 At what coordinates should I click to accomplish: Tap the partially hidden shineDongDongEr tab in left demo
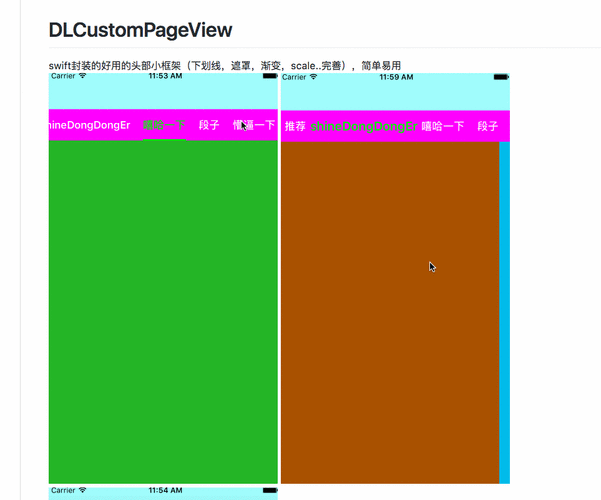(x=90, y=125)
